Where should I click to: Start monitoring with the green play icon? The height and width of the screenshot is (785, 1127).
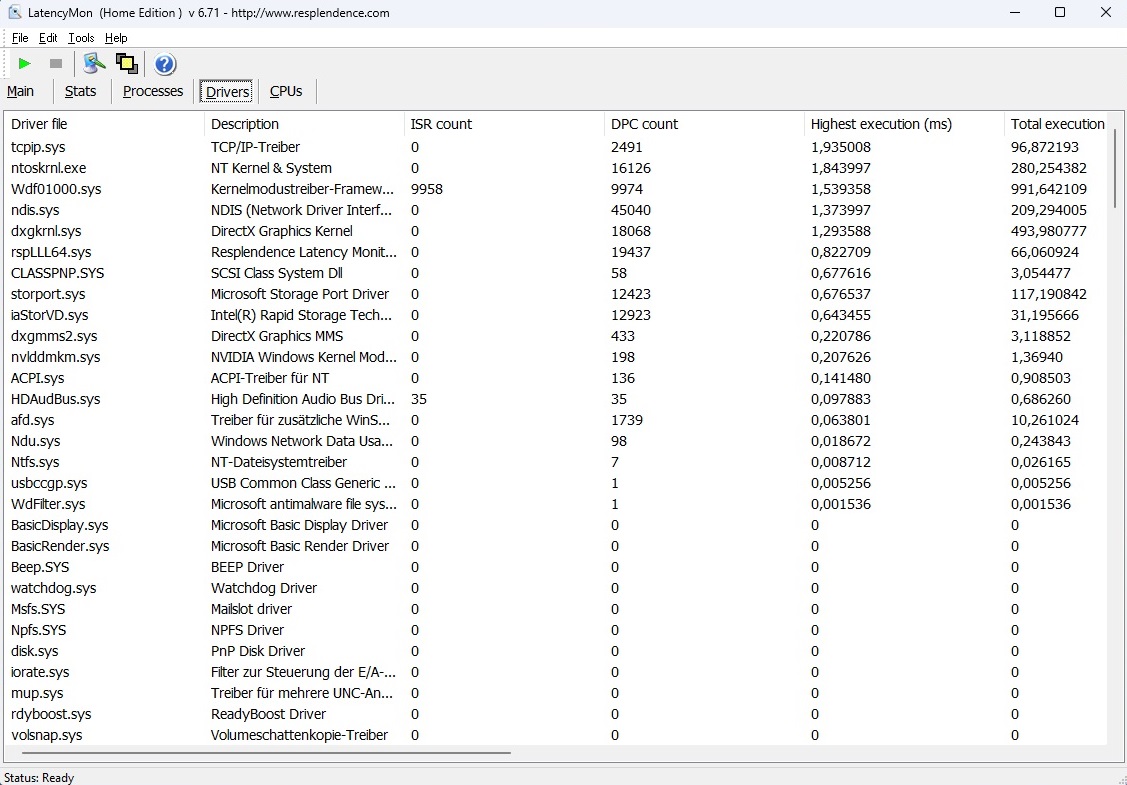pyautogui.click(x=24, y=64)
